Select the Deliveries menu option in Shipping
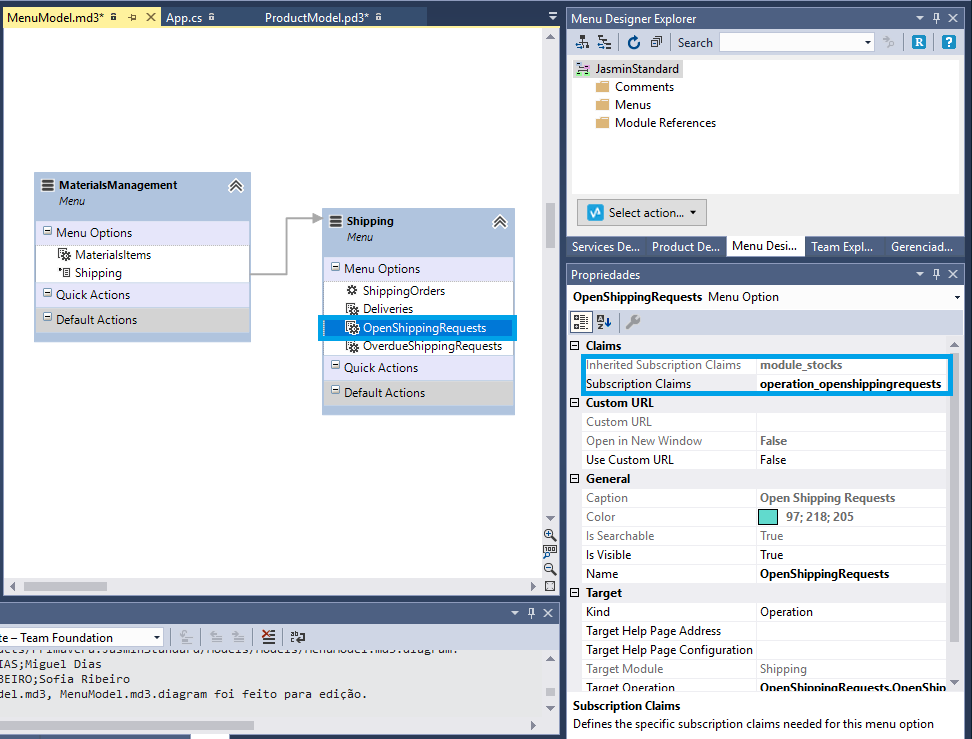 tap(388, 309)
